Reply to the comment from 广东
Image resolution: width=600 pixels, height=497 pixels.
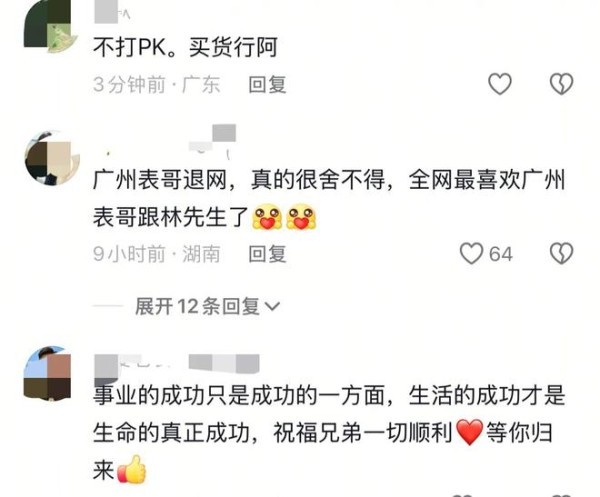(x=267, y=85)
